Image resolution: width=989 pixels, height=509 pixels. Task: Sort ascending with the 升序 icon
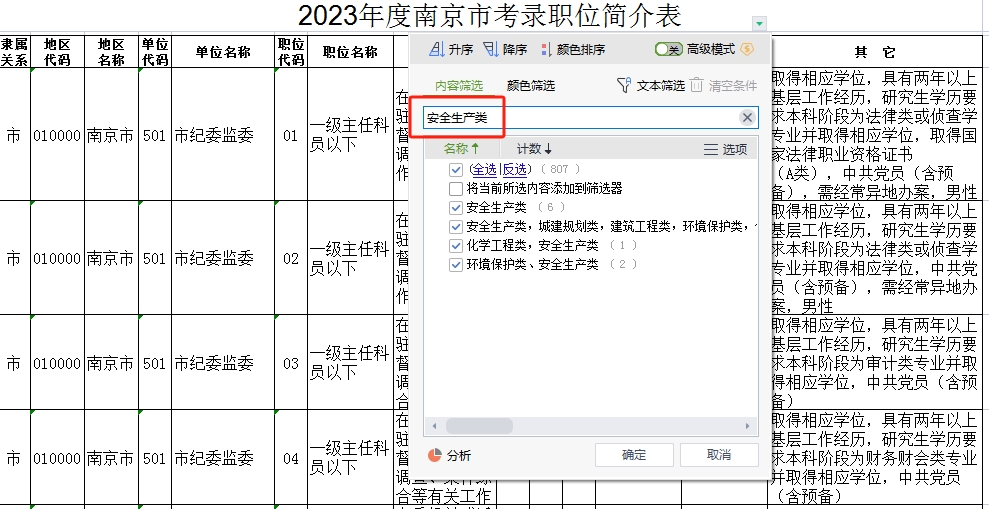tap(436, 49)
